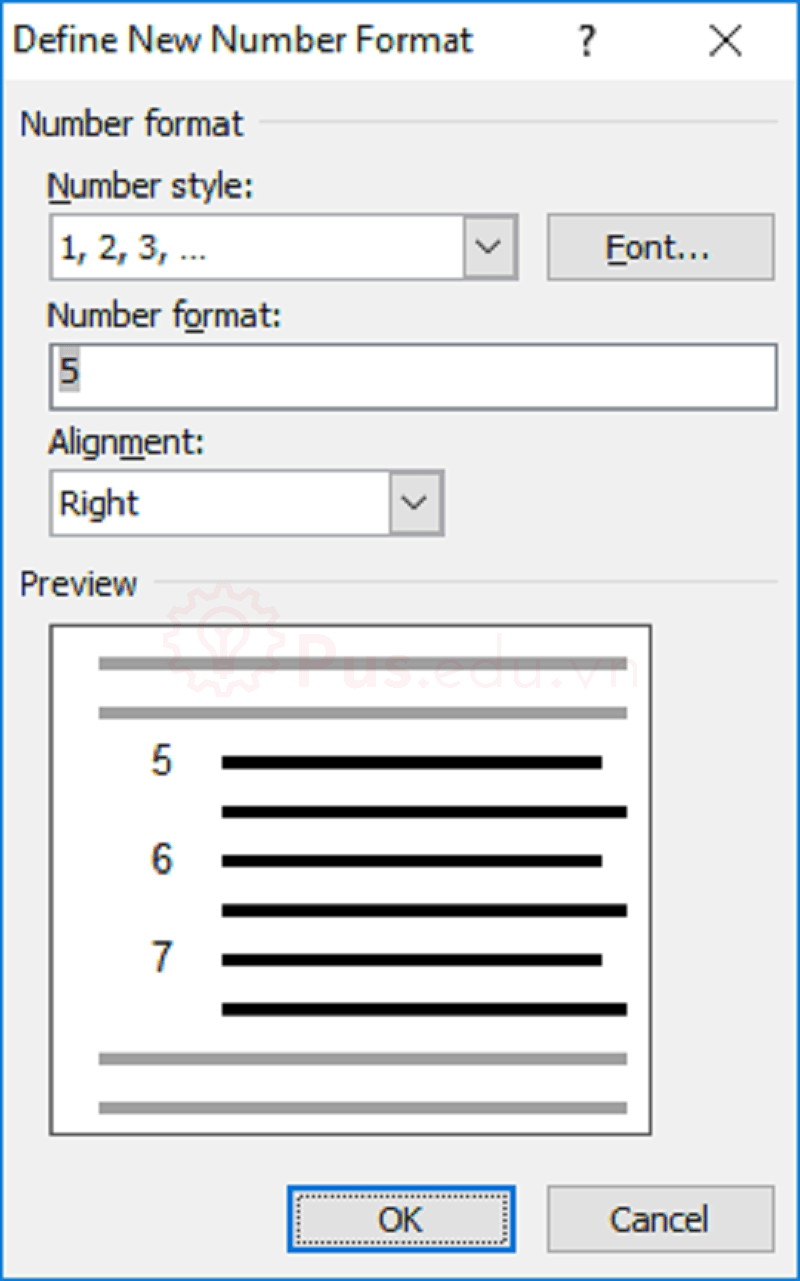Click the 'Preview' section heading
This screenshot has width=800, height=1281.
pos(79,584)
